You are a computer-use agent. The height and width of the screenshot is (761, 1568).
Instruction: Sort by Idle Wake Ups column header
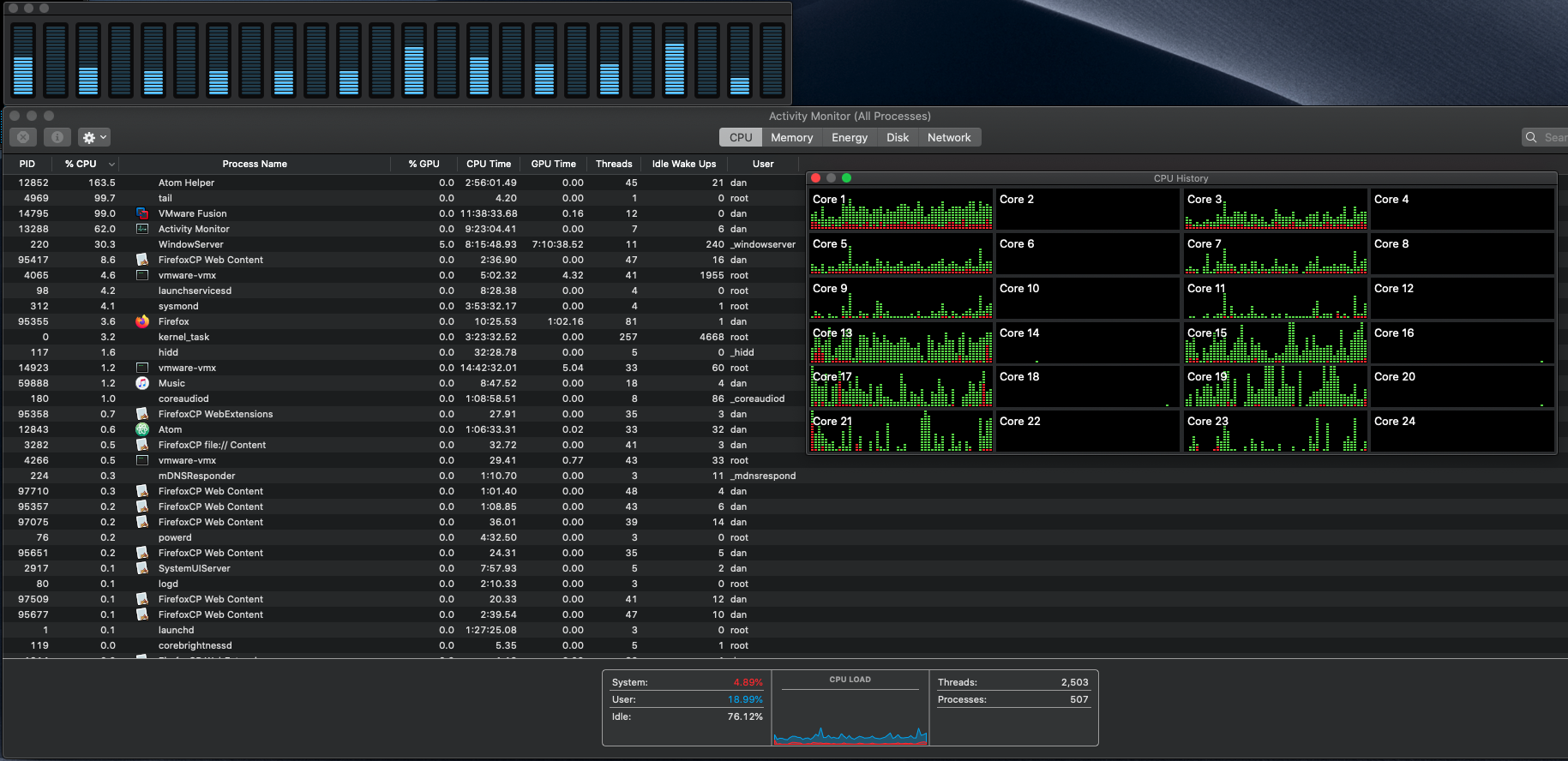point(684,164)
